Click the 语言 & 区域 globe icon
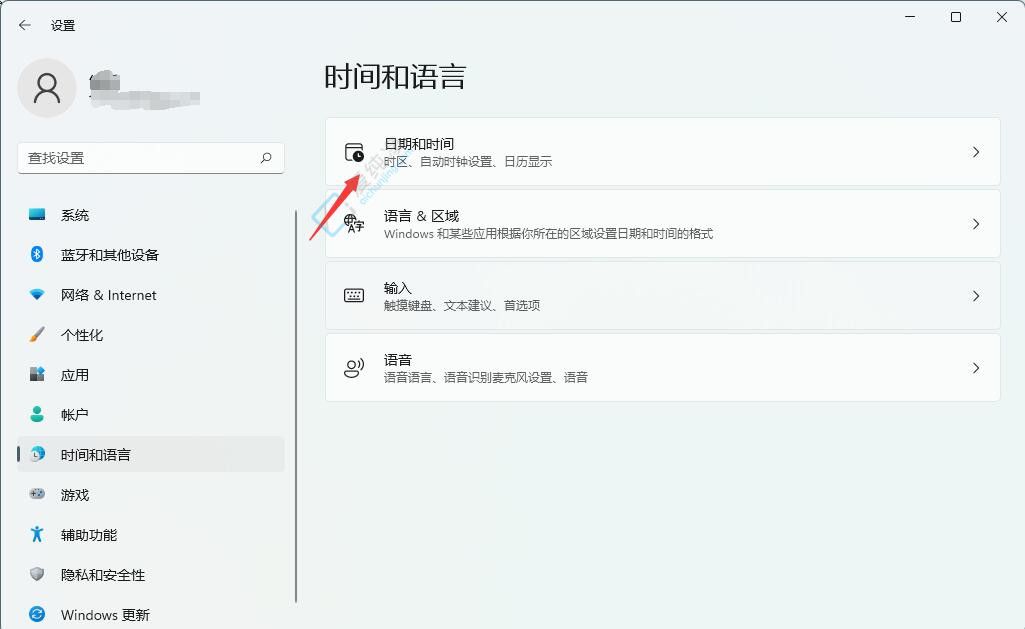This screenshot has height=629, width=1025. [353, 223]
